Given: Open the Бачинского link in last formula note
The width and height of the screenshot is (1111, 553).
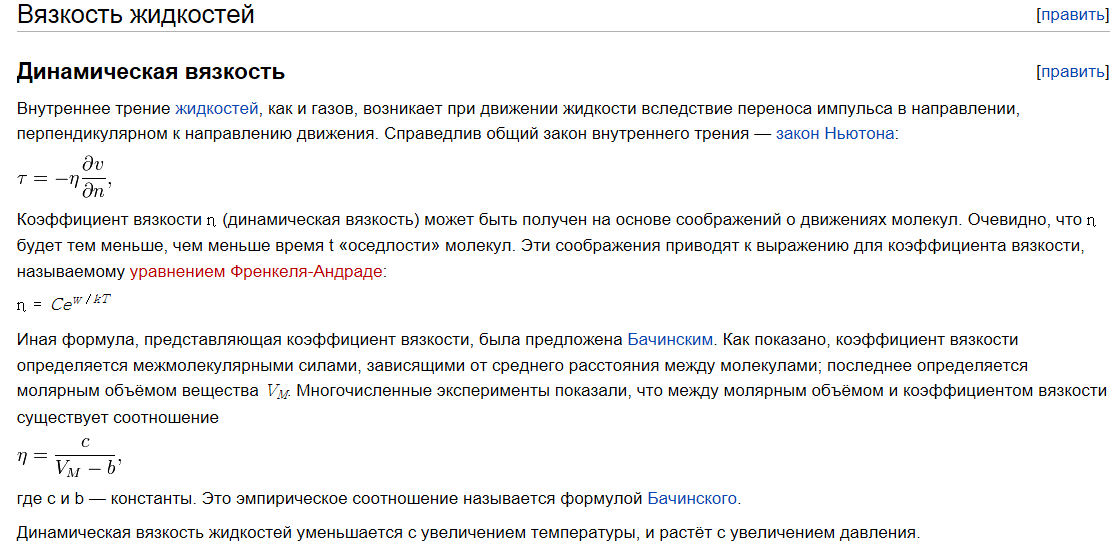Looking at the screenshot, I should pos(692,498).
